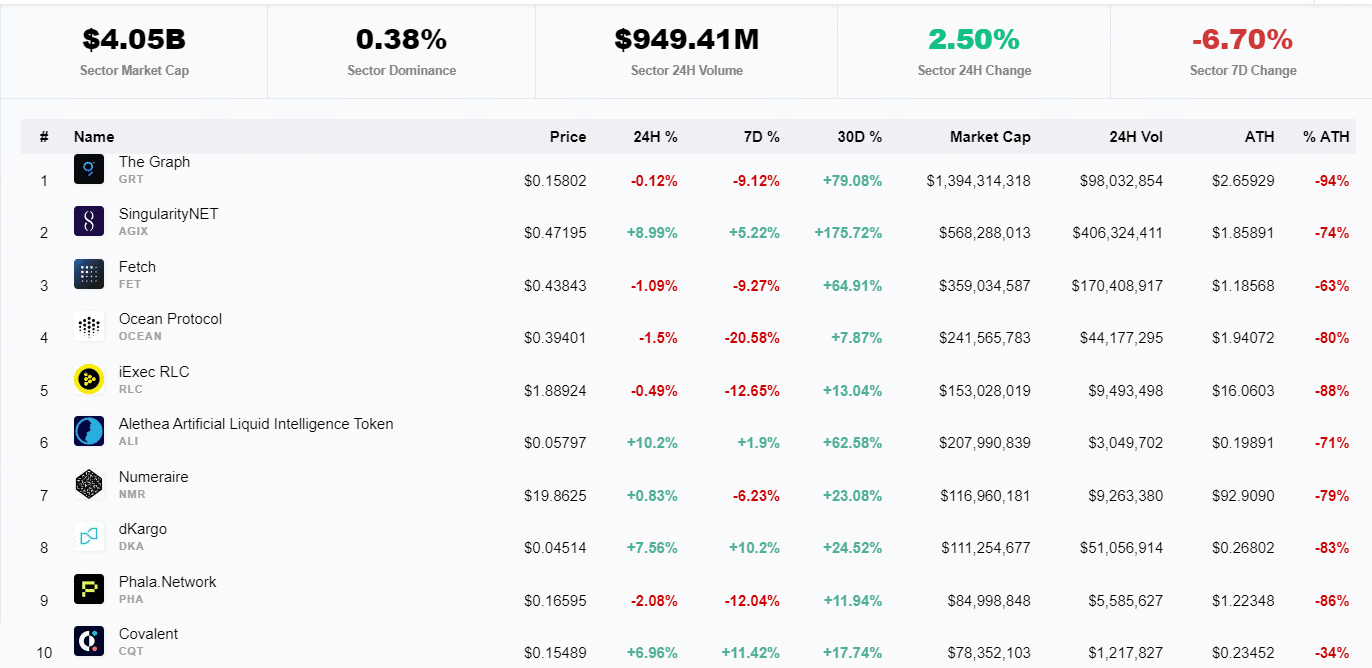Click the Numeraire hexagon logo

tap(88, 484)
